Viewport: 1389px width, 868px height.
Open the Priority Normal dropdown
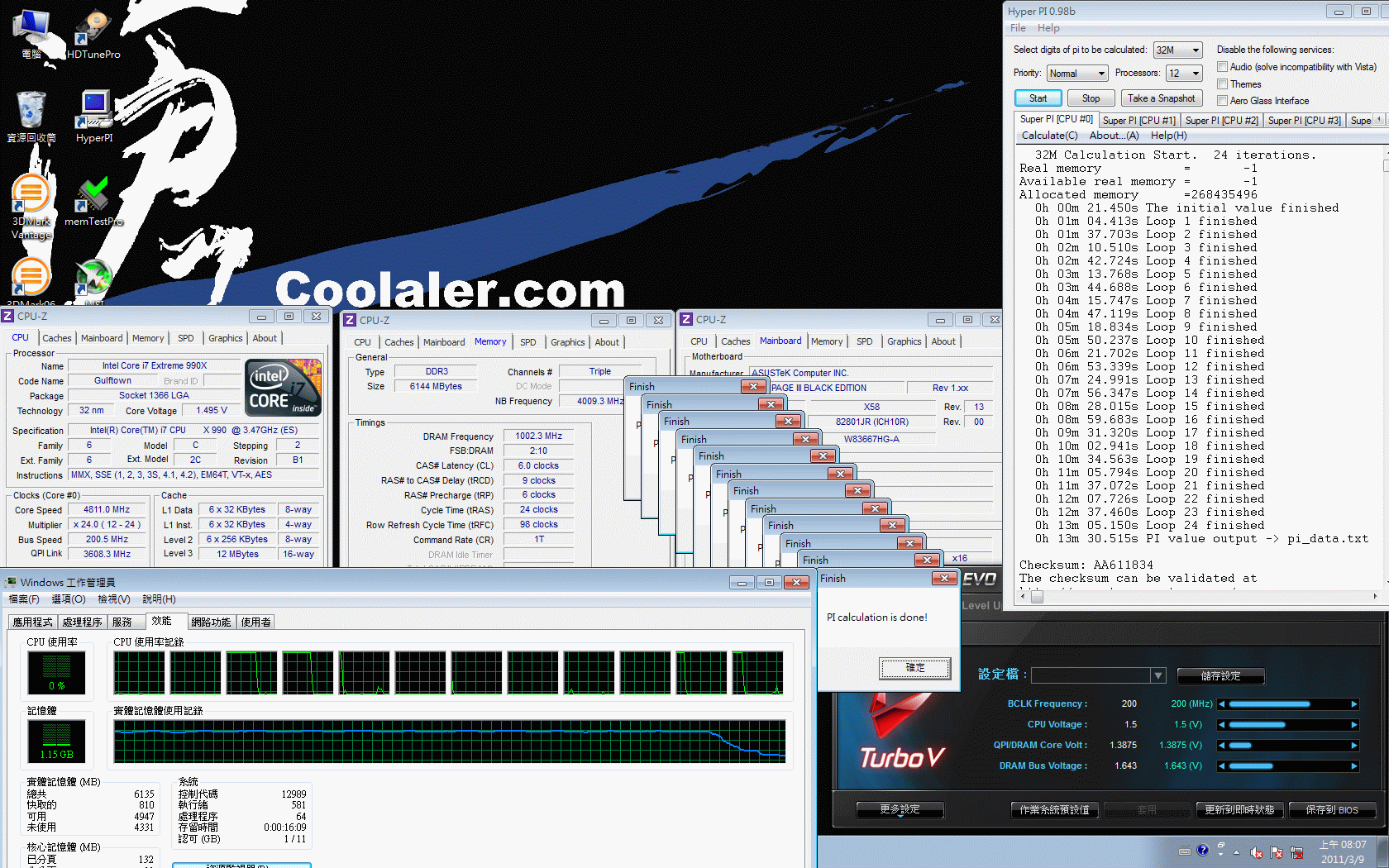coord(1076,74)
